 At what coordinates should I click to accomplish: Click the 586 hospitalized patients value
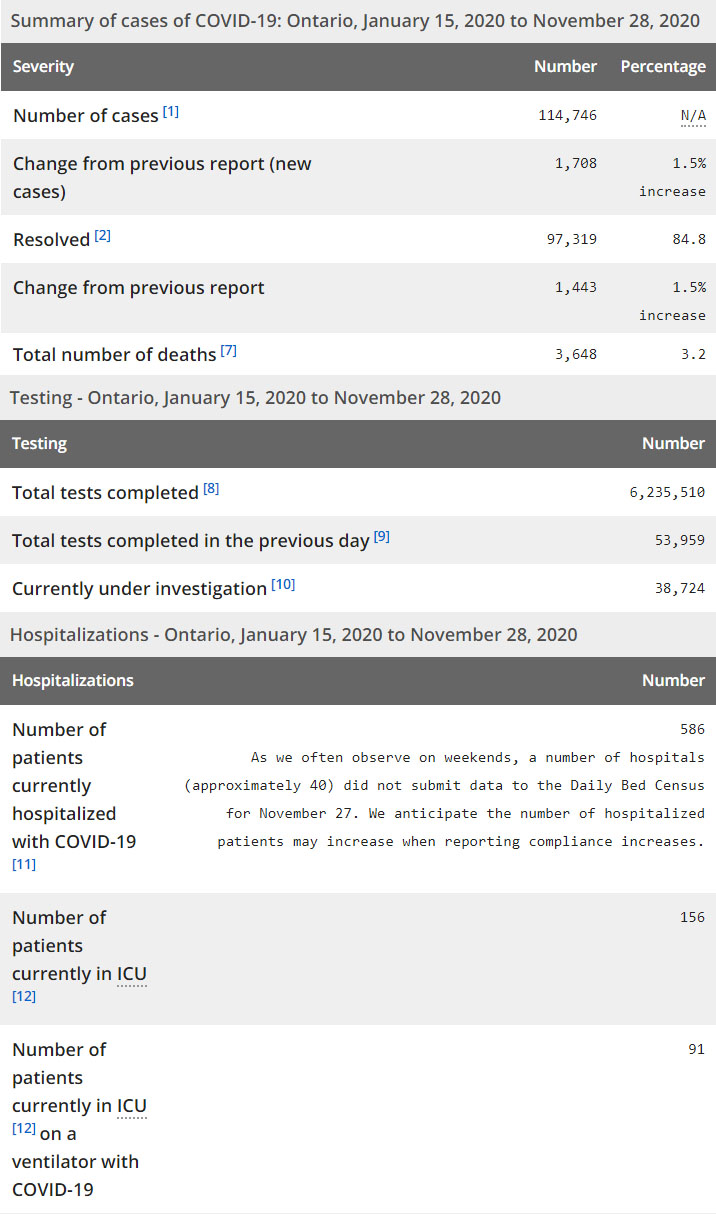click(692, 730)
